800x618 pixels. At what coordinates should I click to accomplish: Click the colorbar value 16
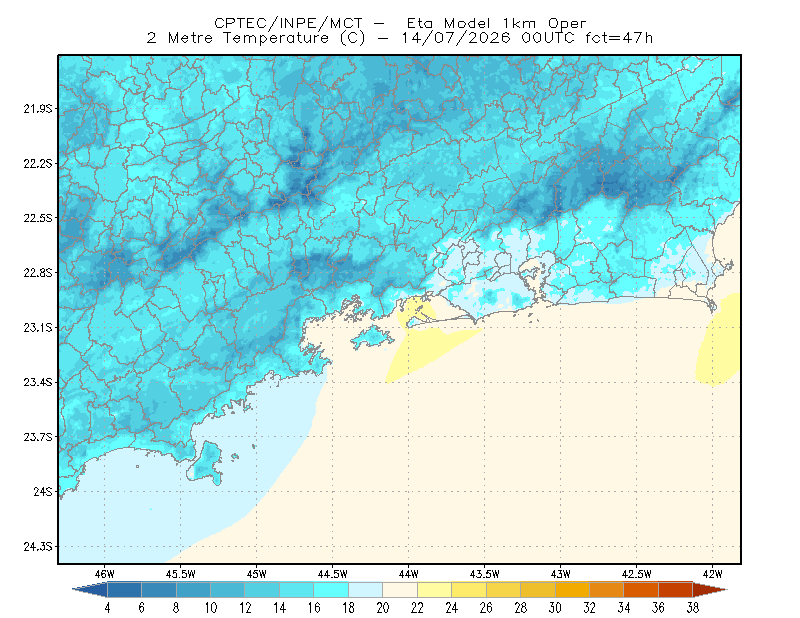(x=314, y=608)
